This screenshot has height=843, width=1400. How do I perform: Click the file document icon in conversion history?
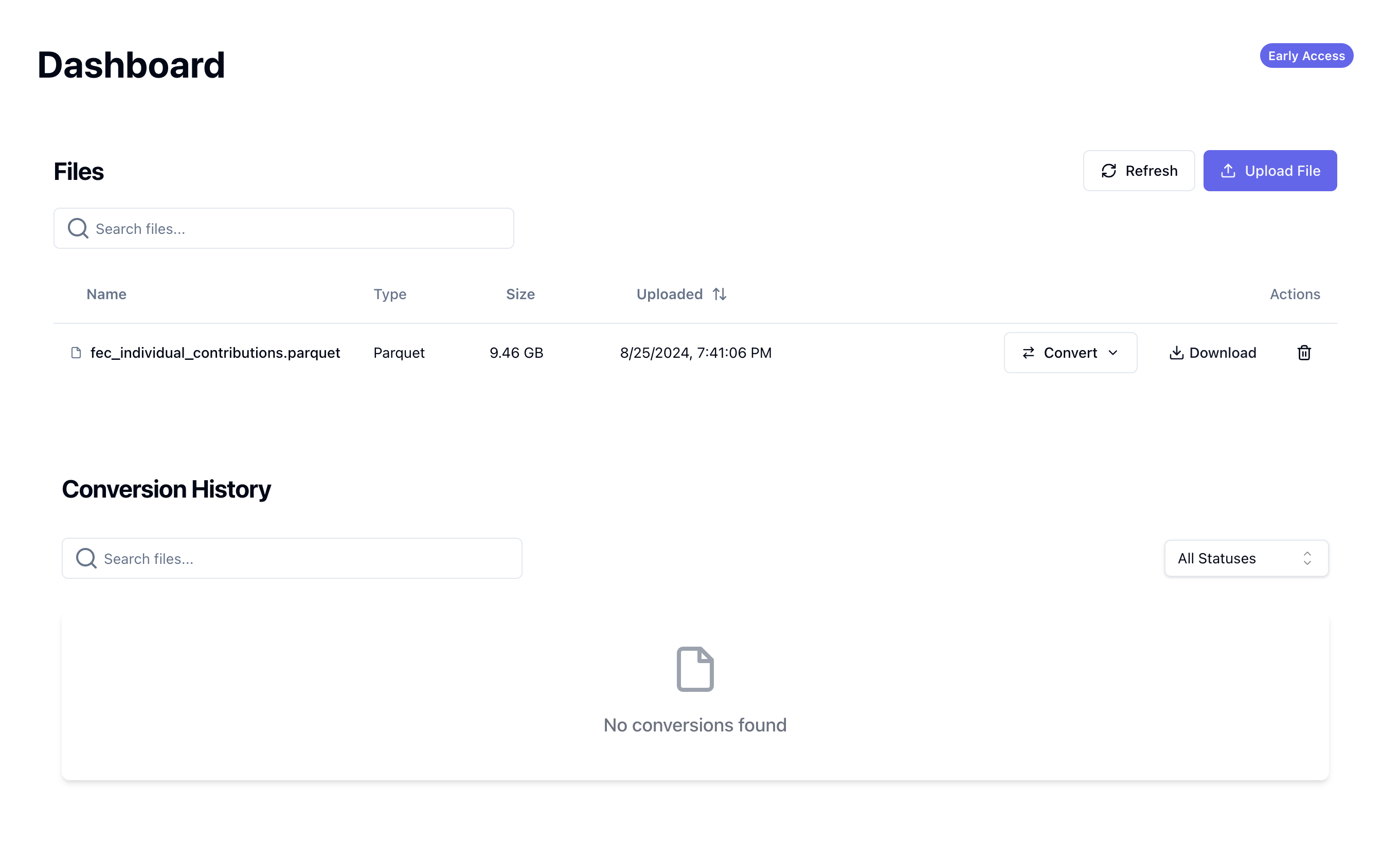click(694, 669)
